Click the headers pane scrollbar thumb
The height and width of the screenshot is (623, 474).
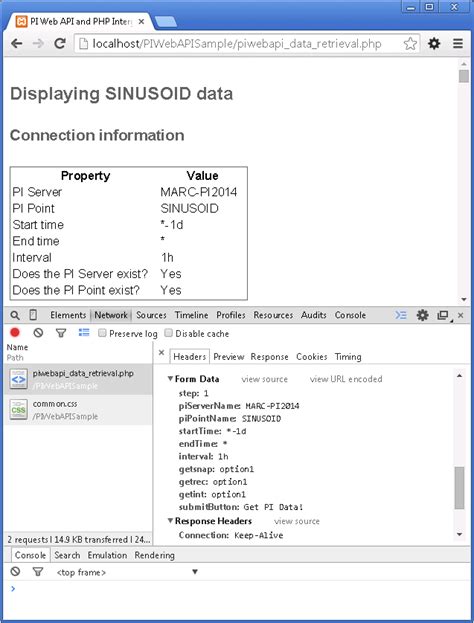pos(459,488)
